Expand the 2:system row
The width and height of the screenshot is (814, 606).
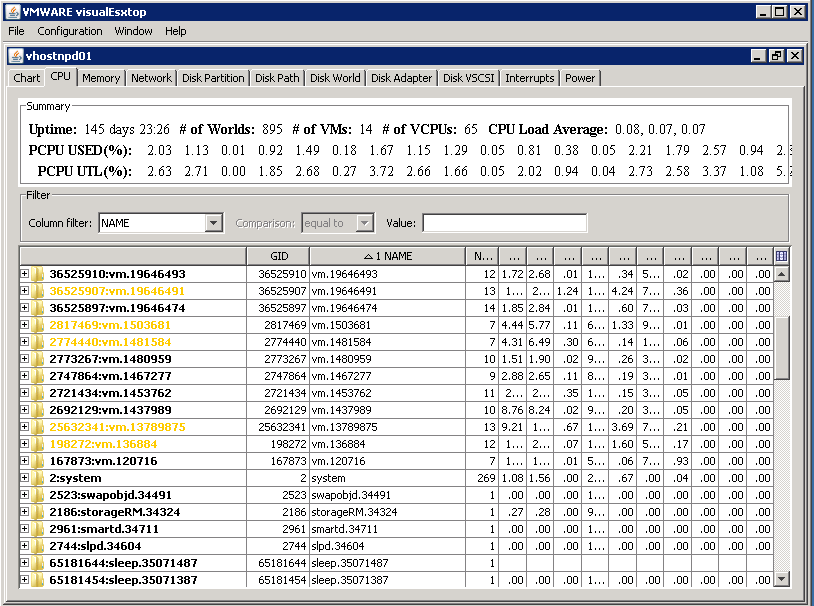24,478
